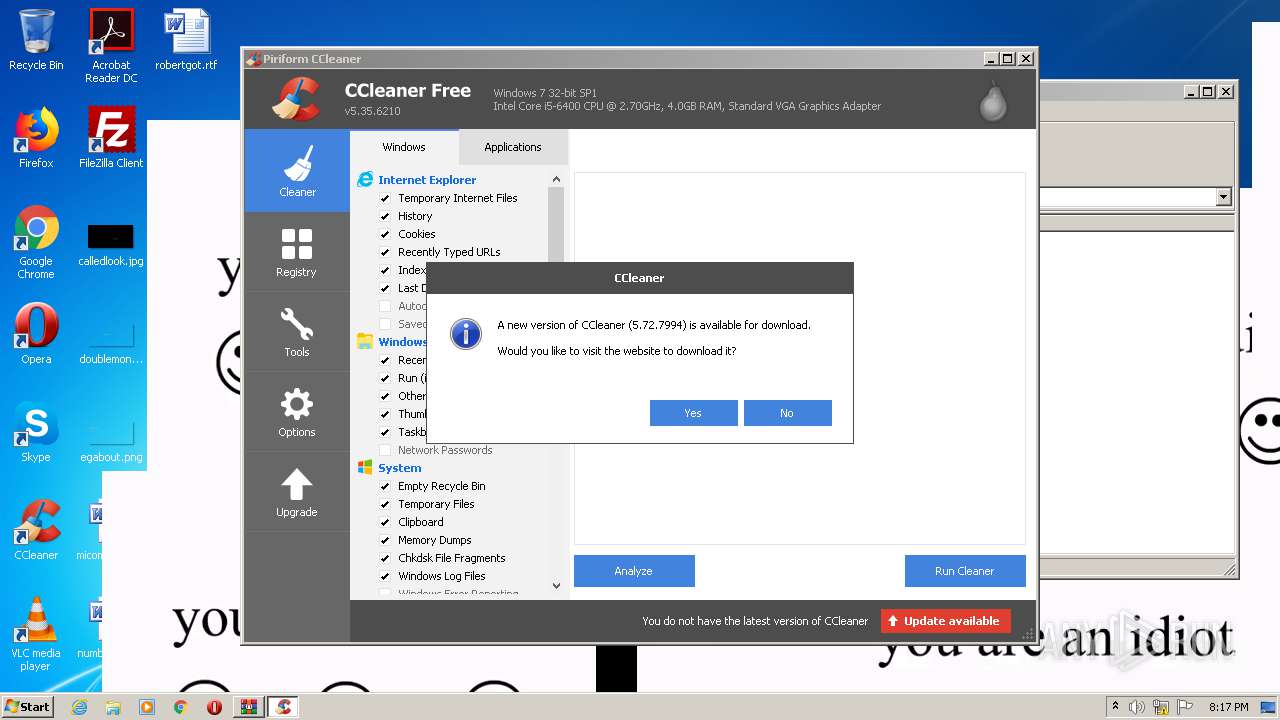
Task: Open Recycle Bin desktop icon
Action: (x=36, y=40)
